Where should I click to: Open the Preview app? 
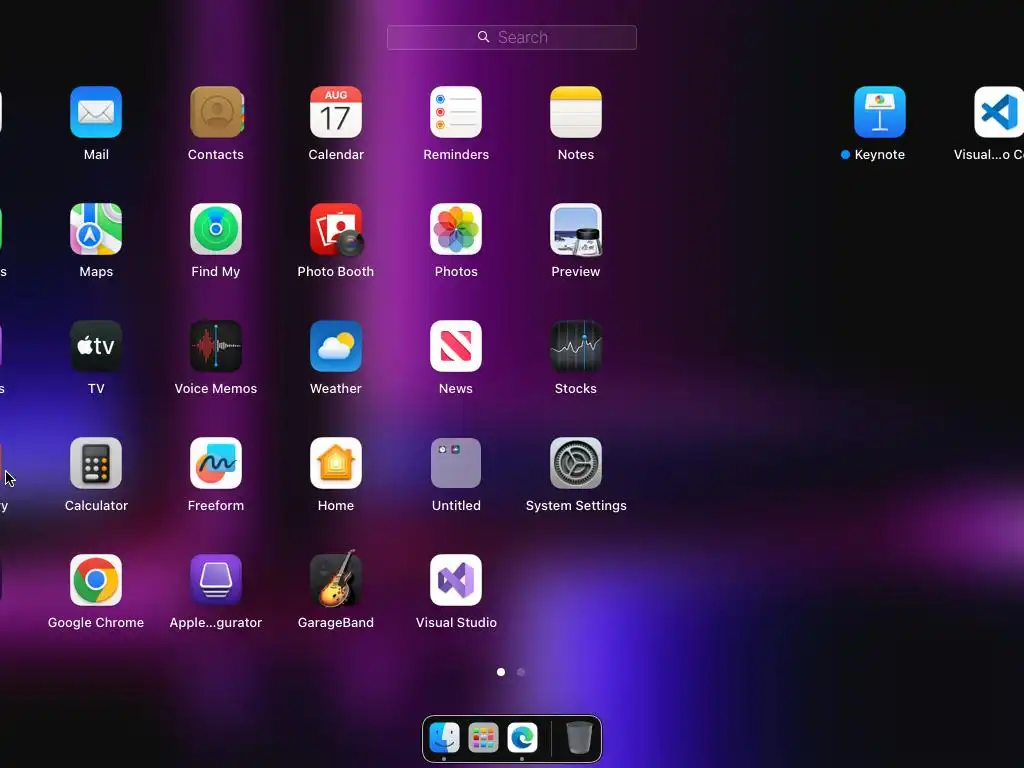coord(576,229)
